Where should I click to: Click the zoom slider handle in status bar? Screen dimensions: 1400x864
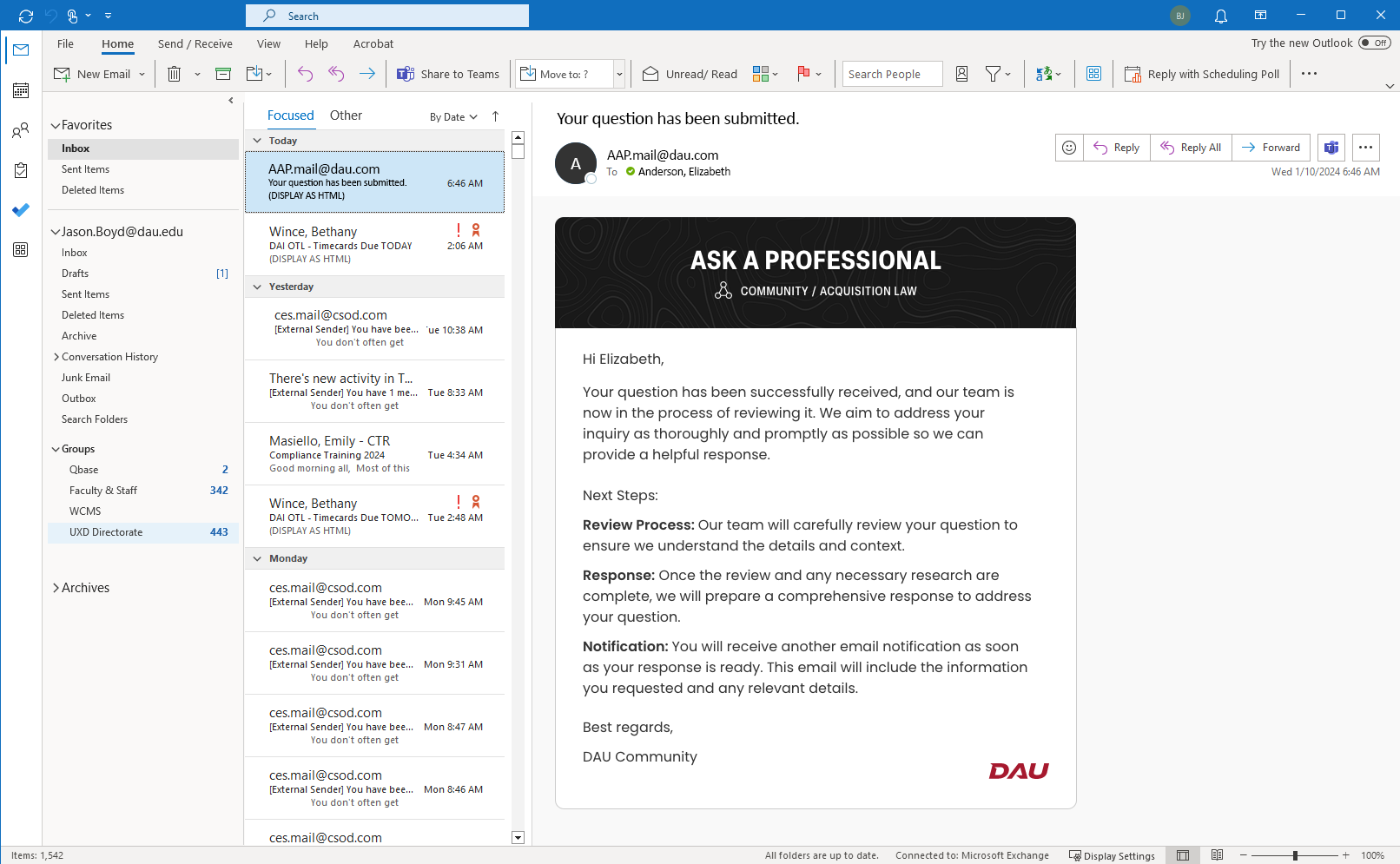pos(1295,855)
